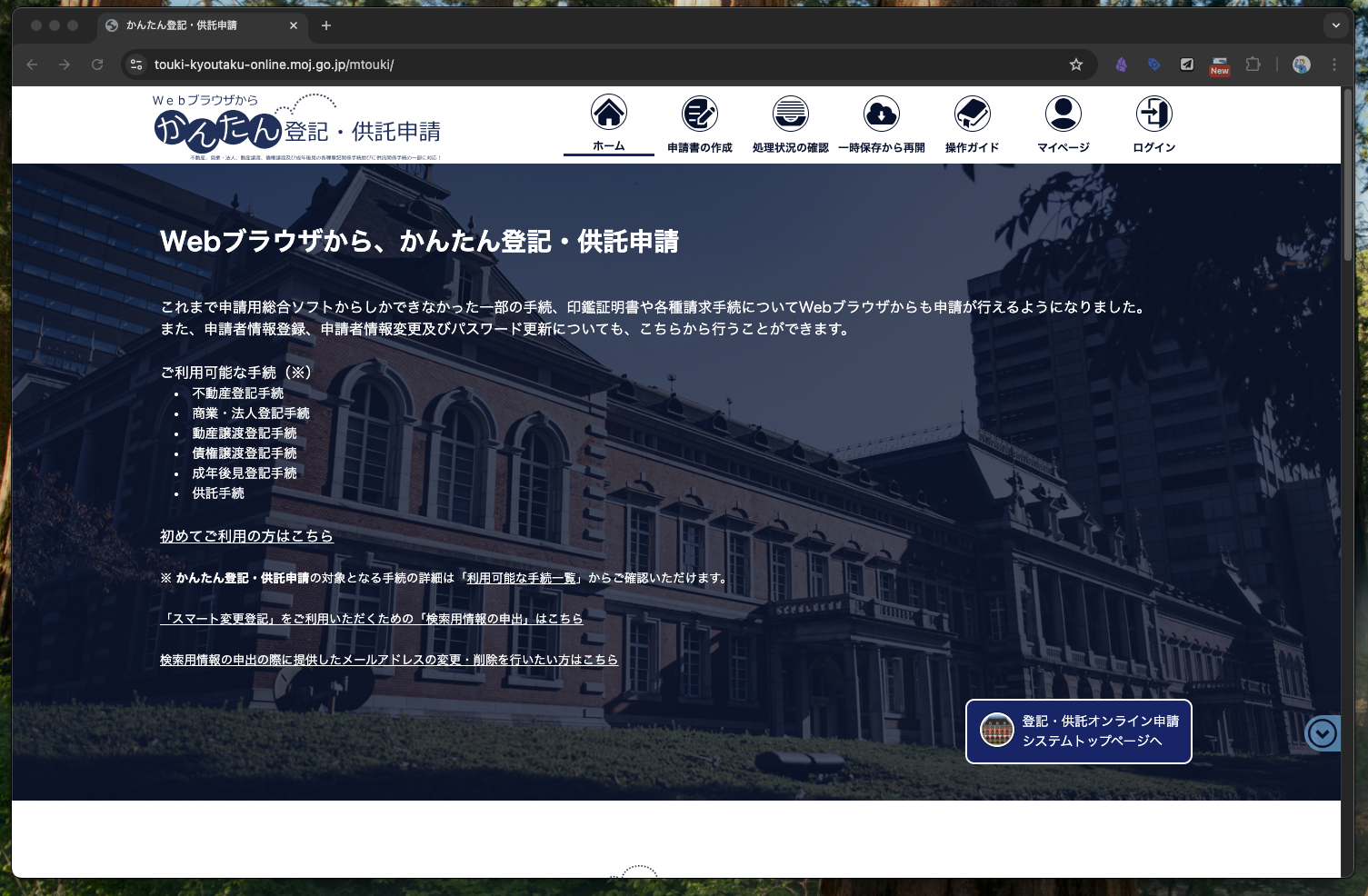Image resolution: width=1368 pixels, height=896 pixels.
Task: Click 登記・供託オンライン申請システムトップページへ button
Action: point(1078,732)
